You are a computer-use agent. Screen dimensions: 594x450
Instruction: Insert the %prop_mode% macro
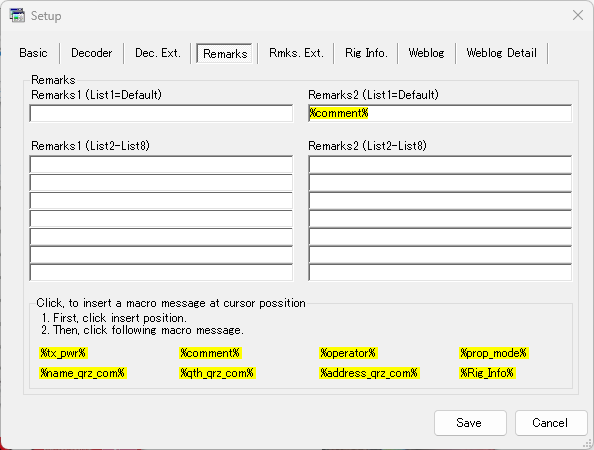click(494, 353)
